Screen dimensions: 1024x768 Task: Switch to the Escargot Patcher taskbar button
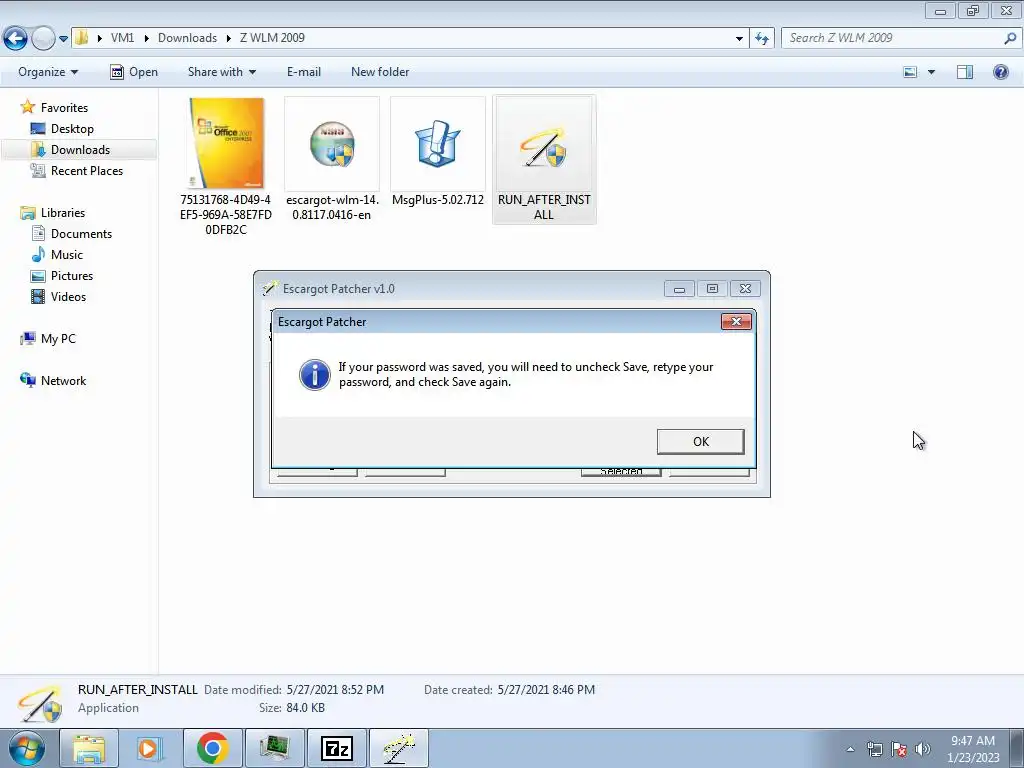[399, 748]
